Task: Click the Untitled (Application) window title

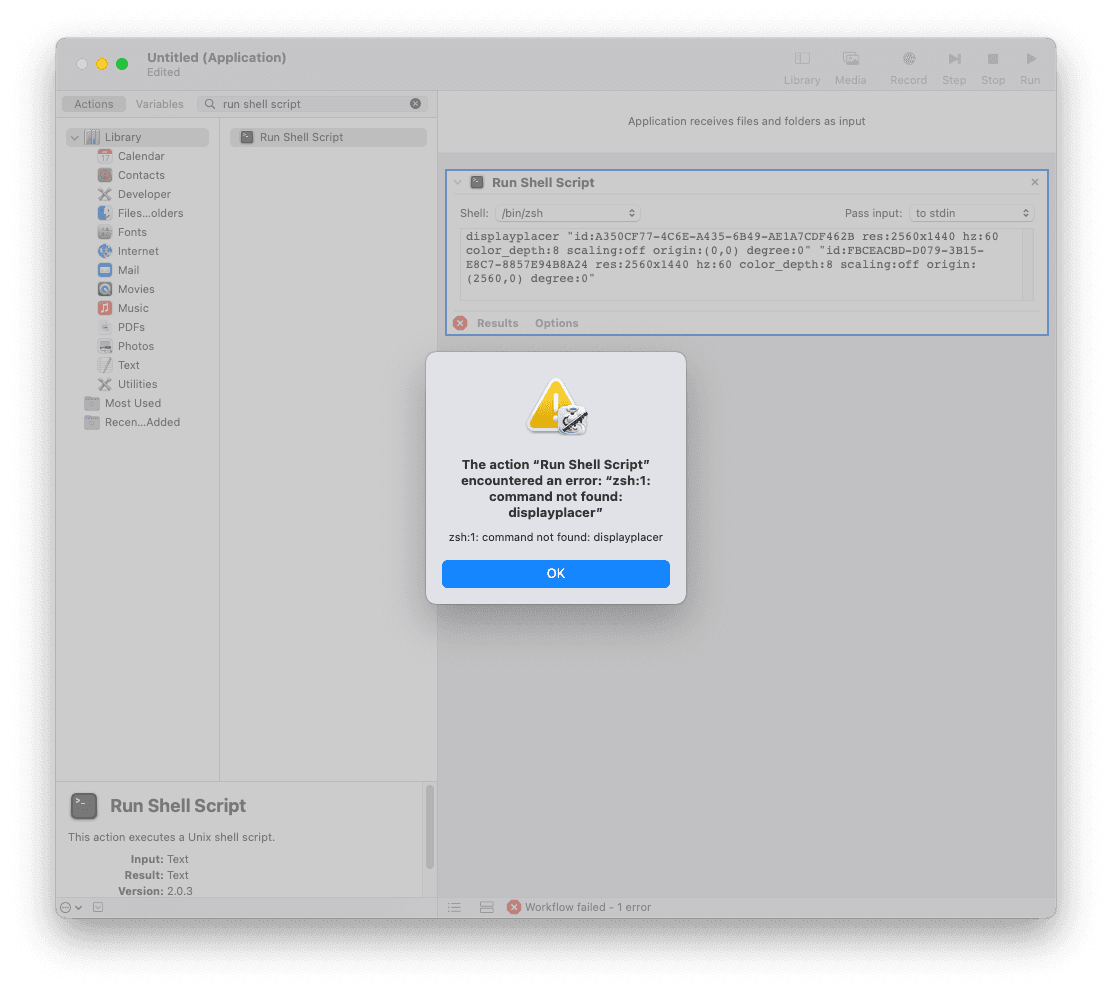Action: coord(216,57)
